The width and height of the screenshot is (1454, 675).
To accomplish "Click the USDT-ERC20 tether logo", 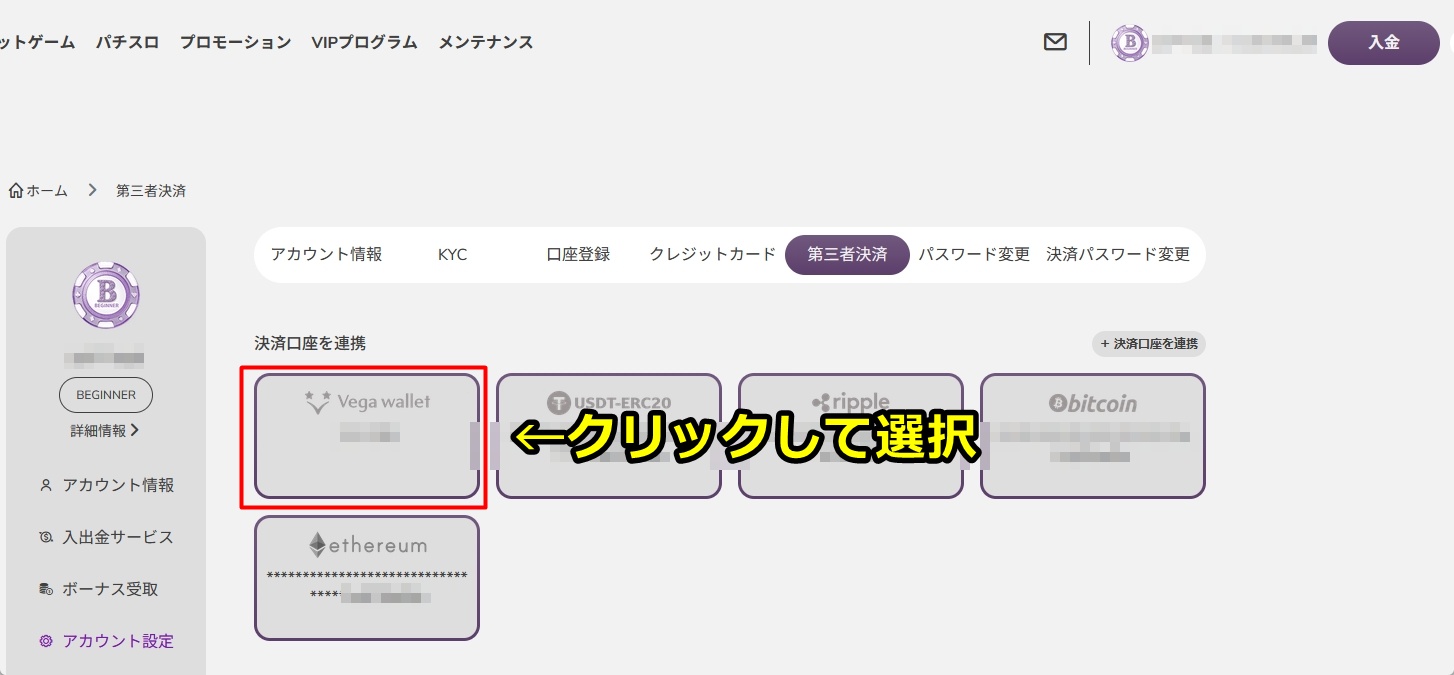I will (609, 402).
